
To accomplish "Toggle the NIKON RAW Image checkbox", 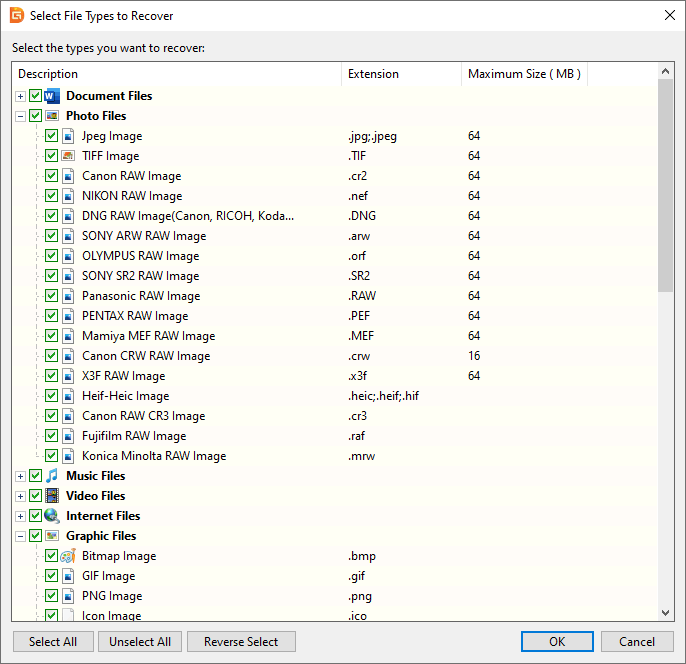I will (52, 196).
